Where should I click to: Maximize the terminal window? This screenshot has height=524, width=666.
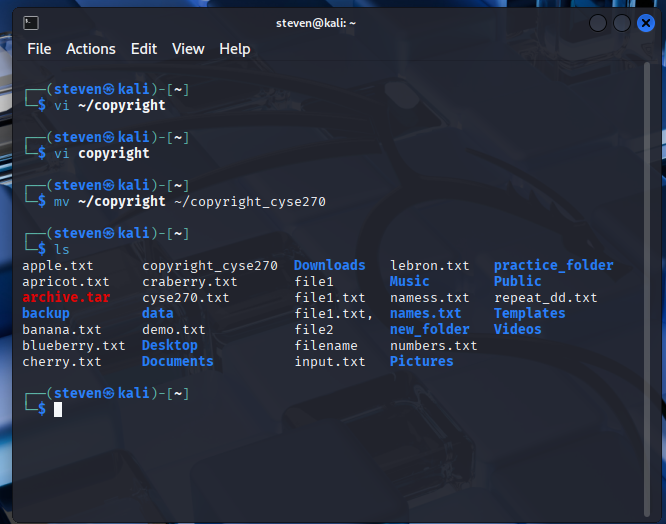[622, 23]
